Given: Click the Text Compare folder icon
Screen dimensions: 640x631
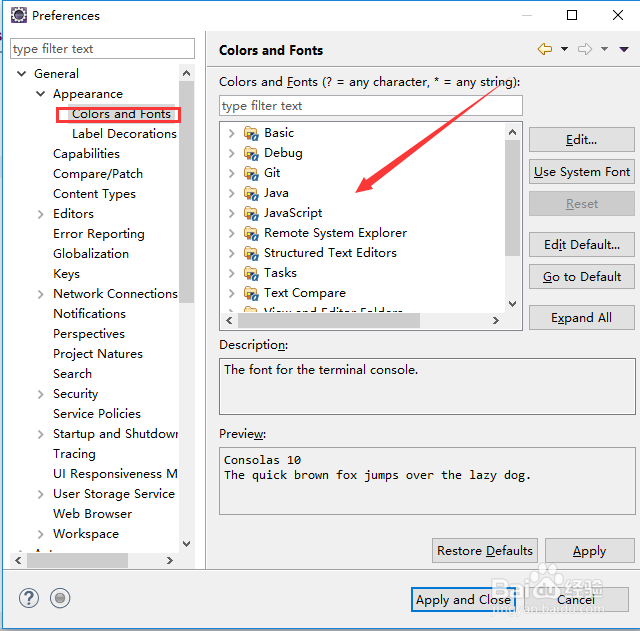Looking at the screenshot, I should pyautogui.click(x=251, y=293).
